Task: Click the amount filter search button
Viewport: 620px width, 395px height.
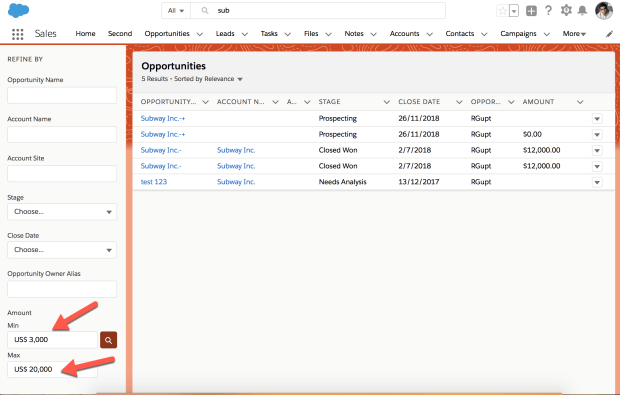Action: click(108, 340)
